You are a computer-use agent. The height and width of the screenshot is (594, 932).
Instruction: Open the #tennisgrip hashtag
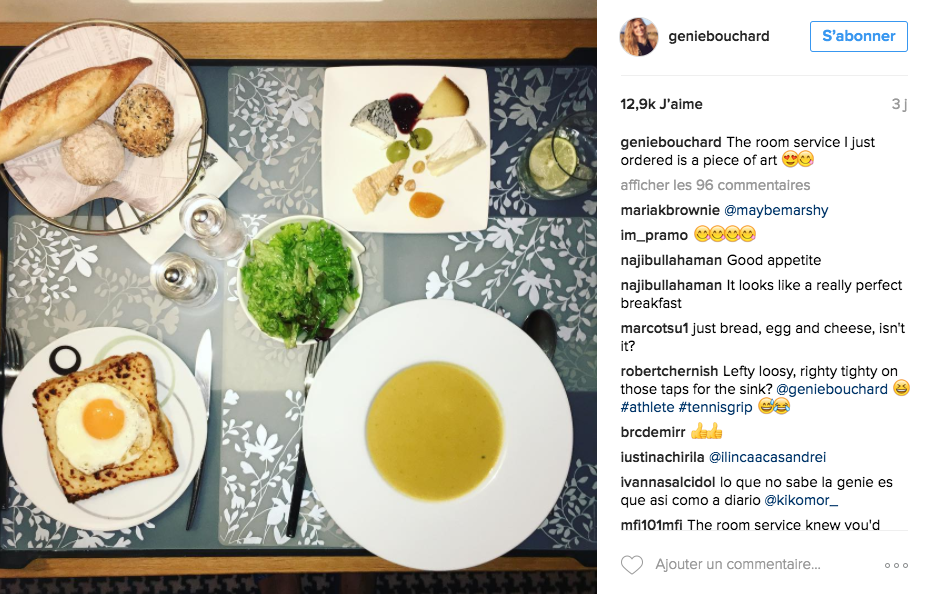(x=715, y=407)
